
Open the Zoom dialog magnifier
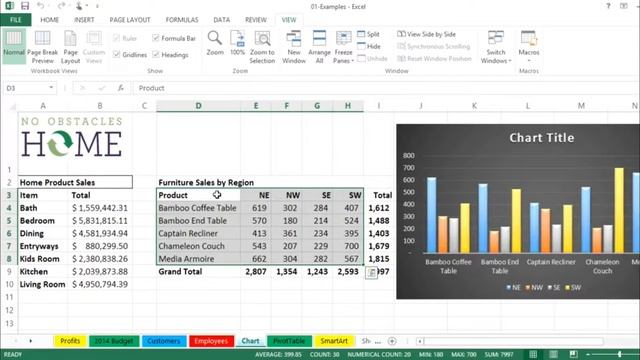tap(215, 43)
